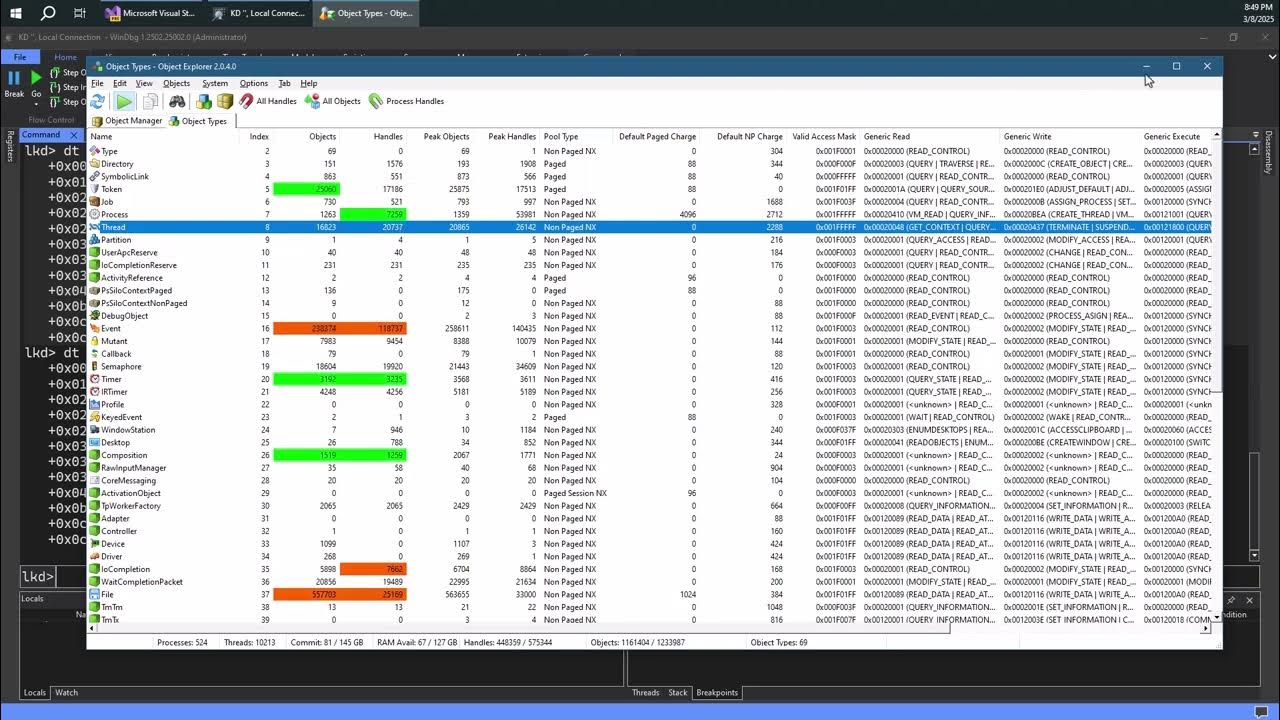Sort by the Index column header

(x=259, y=136)
